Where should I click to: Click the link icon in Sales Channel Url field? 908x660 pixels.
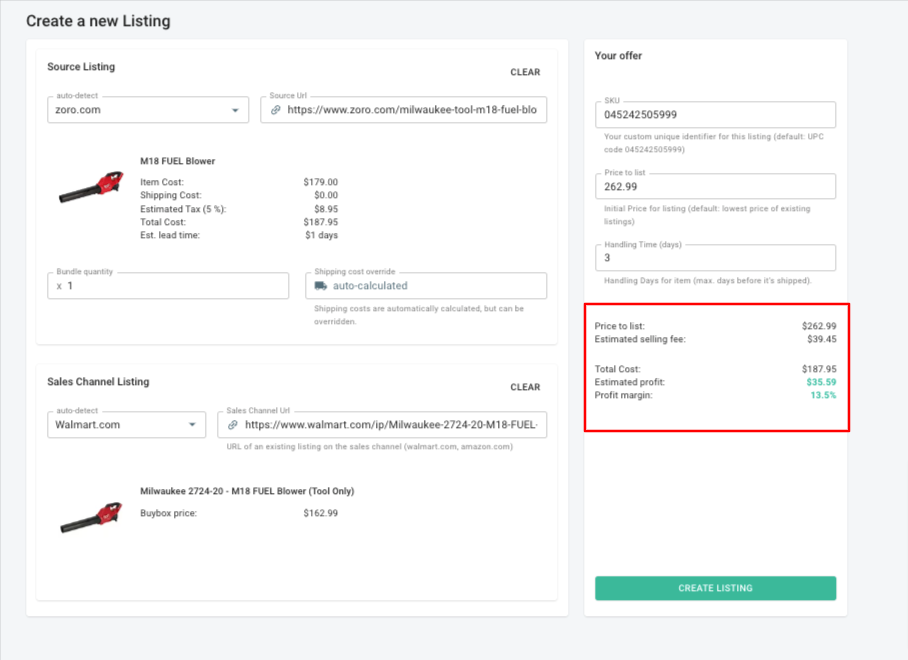[x=233, y=425]
